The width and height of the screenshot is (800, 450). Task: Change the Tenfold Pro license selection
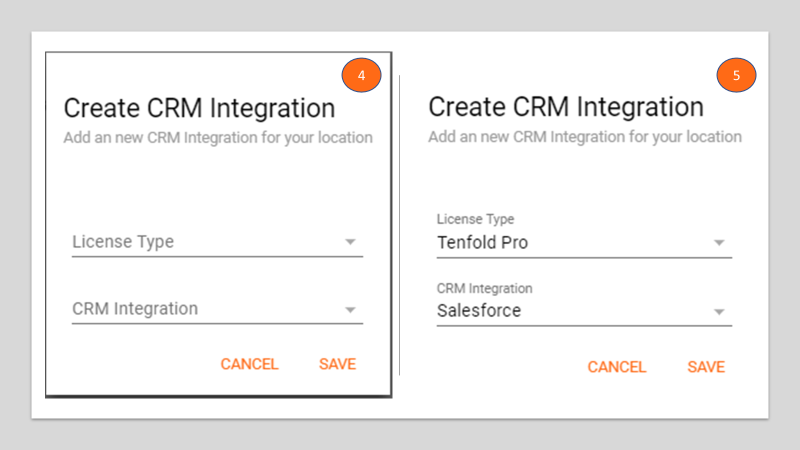point(584,243)
